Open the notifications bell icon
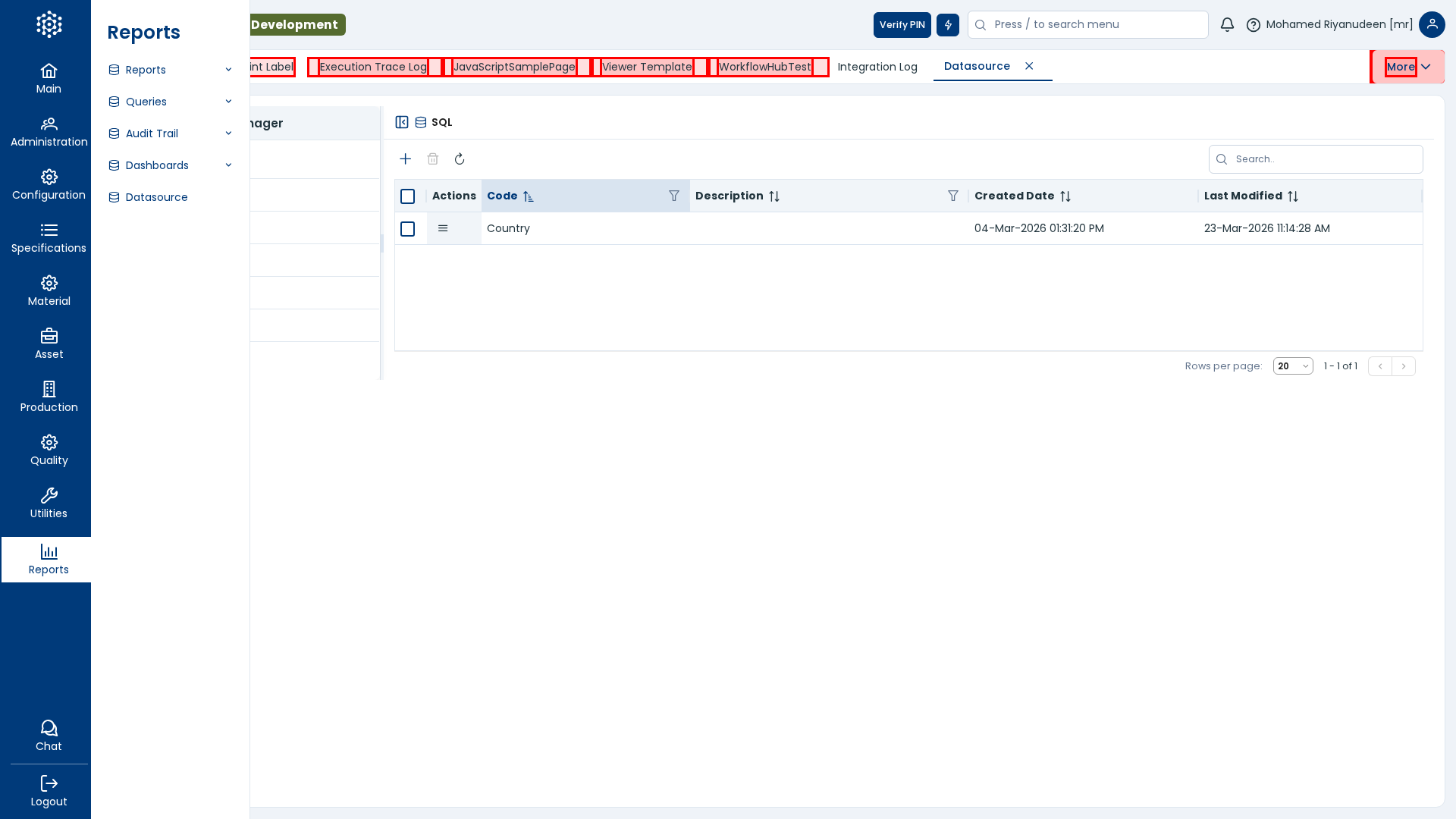This screenshot has height=819, width=1456. 1227,25
